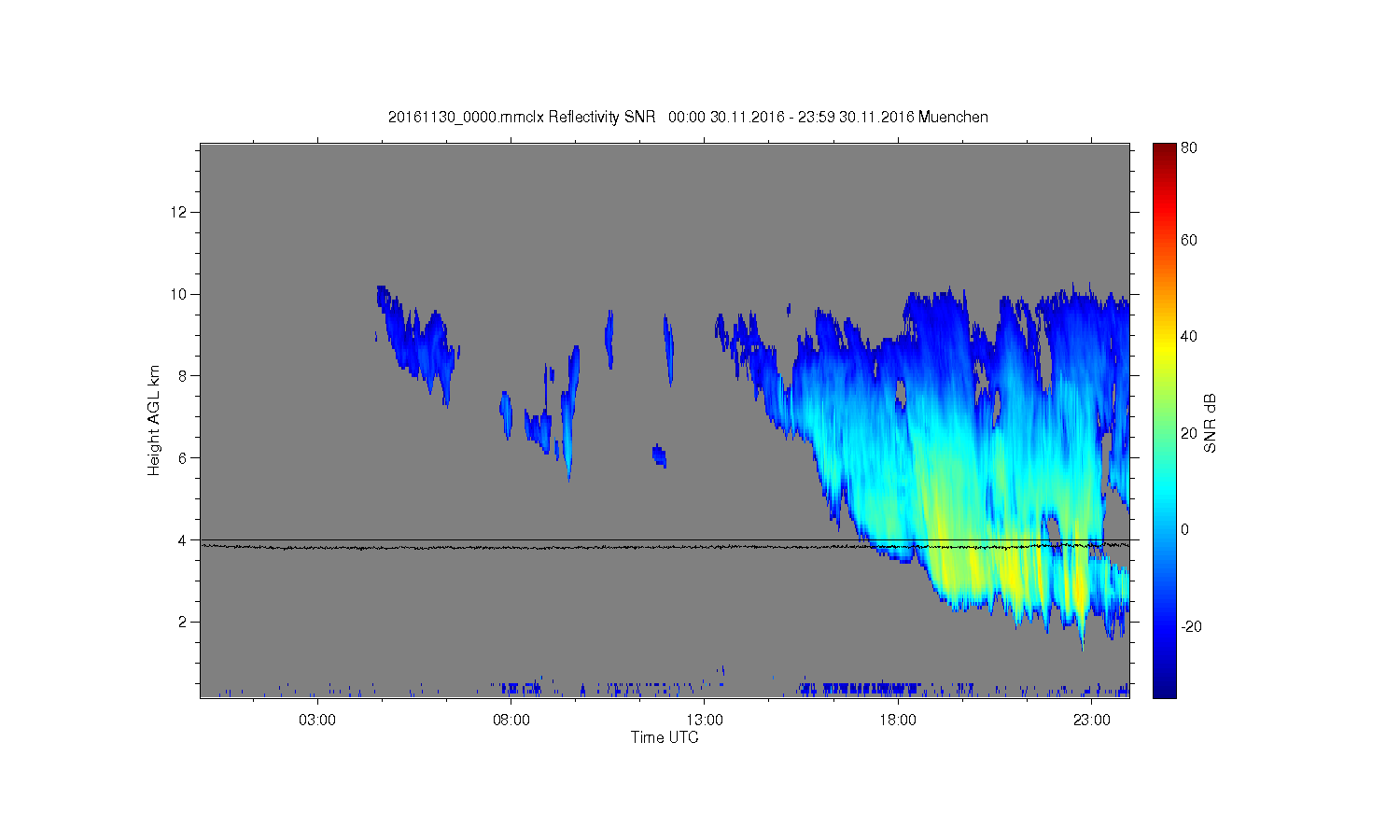The image size is (1400, 840).
Task: Click the height tick label 2
Action: tap(184, 622)
